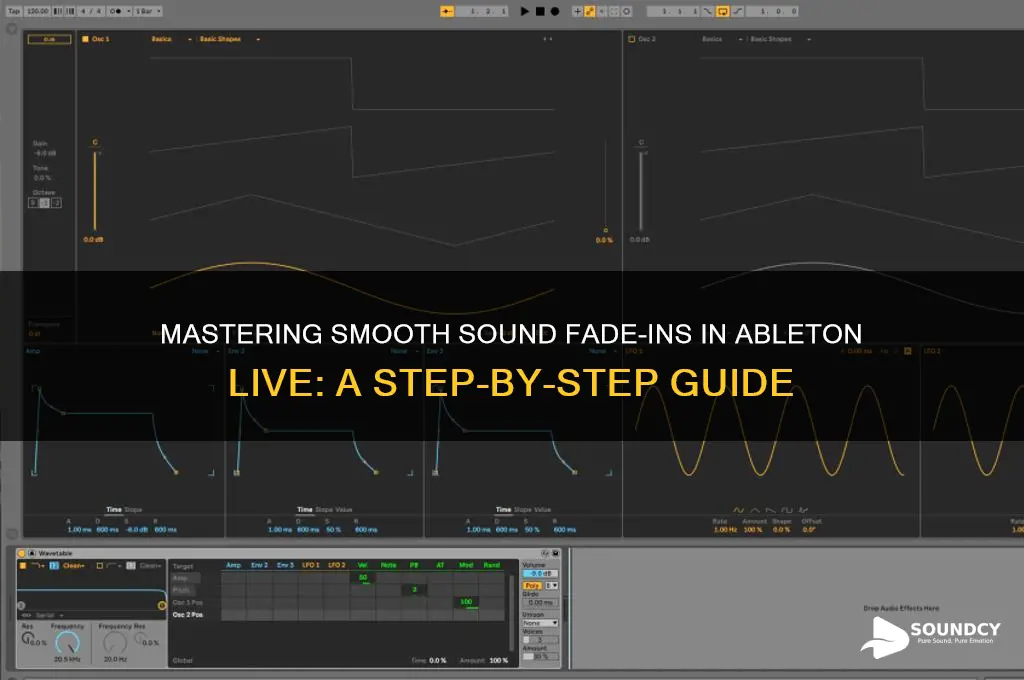Viewport: 1024px width, 680px height.
Task: Open Osc 1 Basics category dropdown
Action: 172,39
